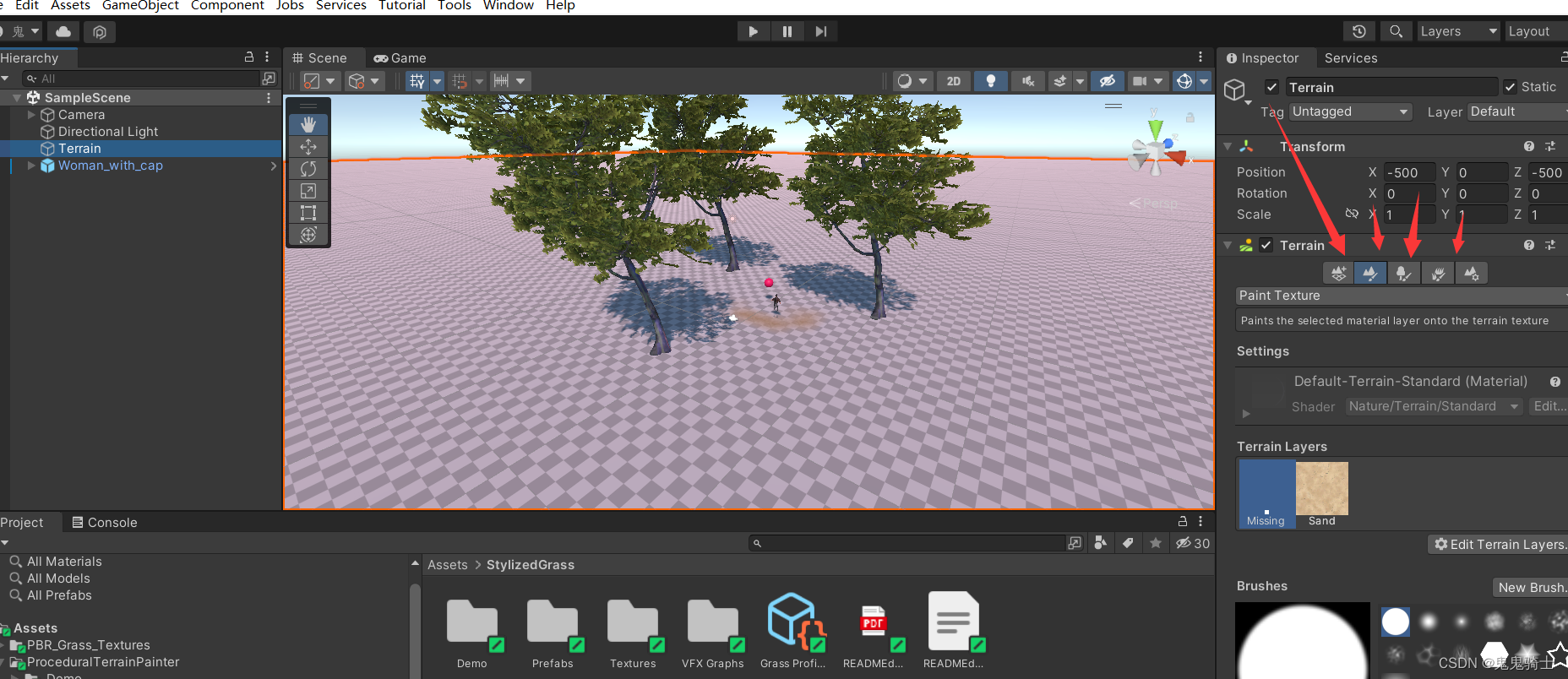Viewport: 1568px width, 679px height.
Task: Toggle constrained proportions link for Scale
Action: pyautogui.click(x=1352, y=214)
